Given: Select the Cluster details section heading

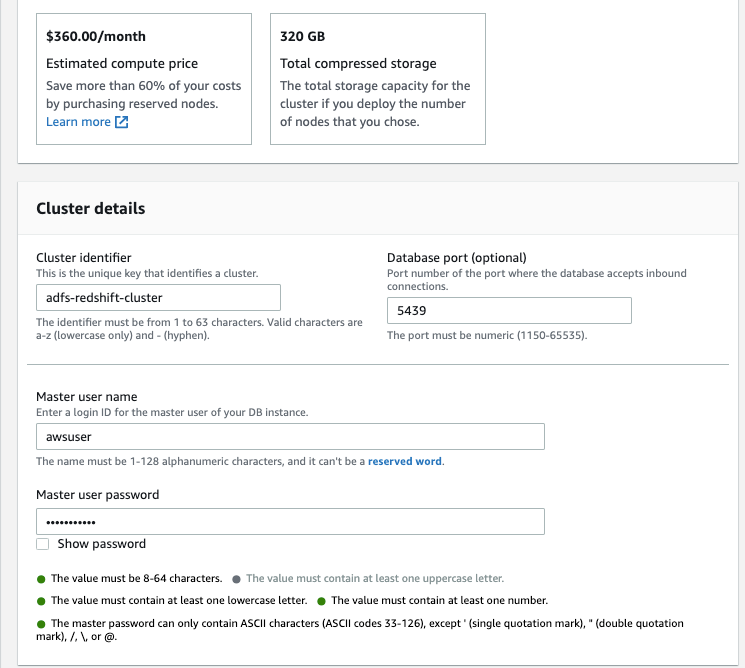Looking at the screenshot, I should pyautogui.click(x=91, y=209).
